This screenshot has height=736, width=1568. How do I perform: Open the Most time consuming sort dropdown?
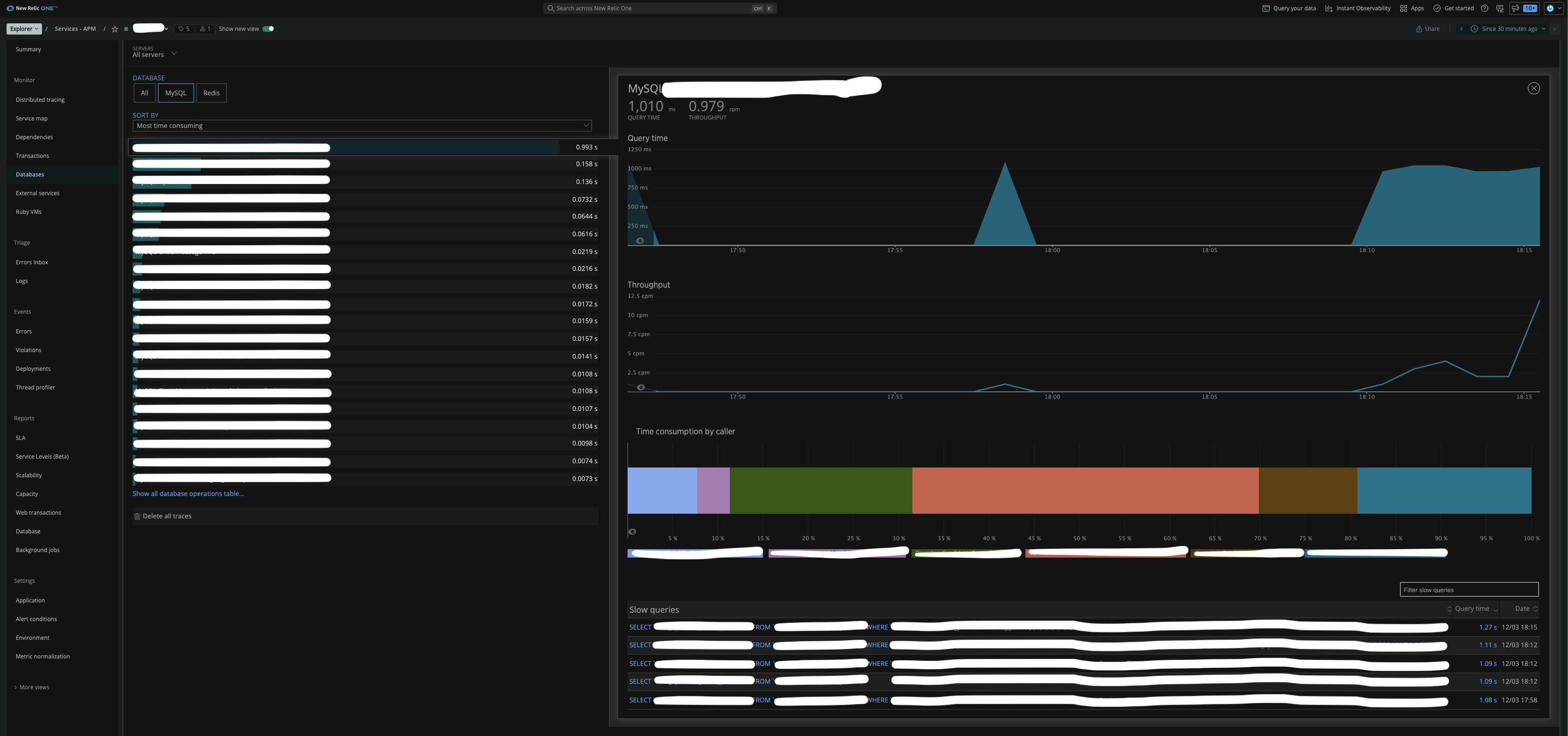[x=361, y=126]
